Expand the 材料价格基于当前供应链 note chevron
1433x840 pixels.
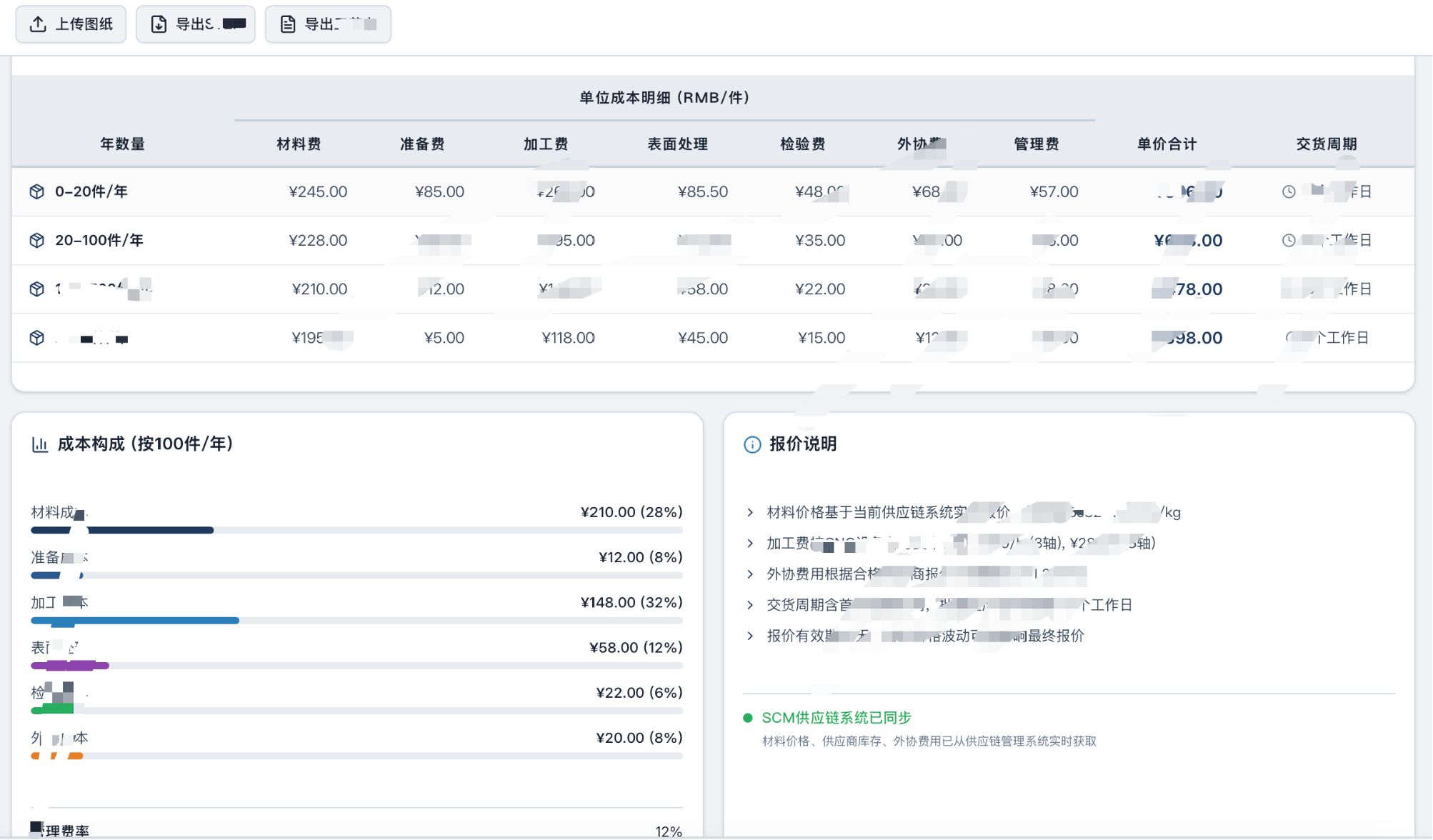tap(750, 512)
